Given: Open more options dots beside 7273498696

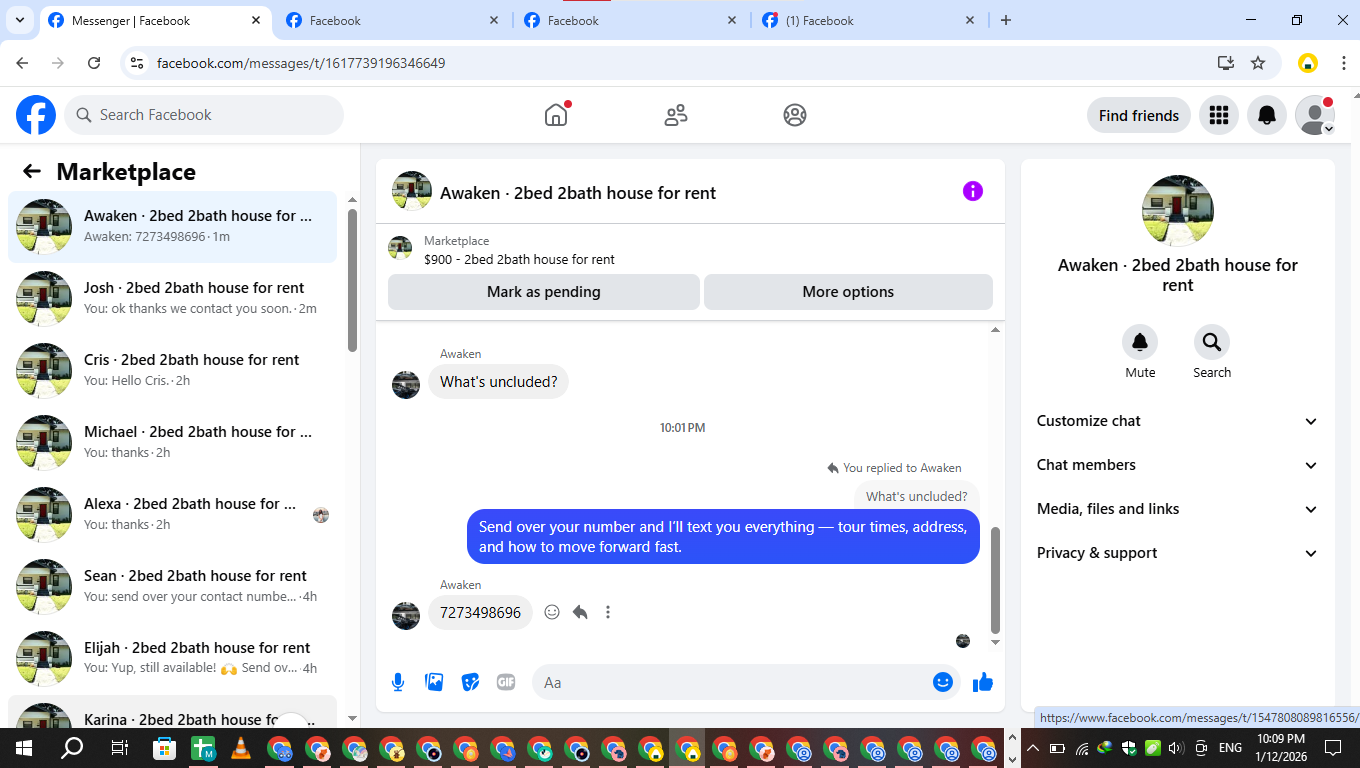Looking at the screenshot, I should point(608,612).
